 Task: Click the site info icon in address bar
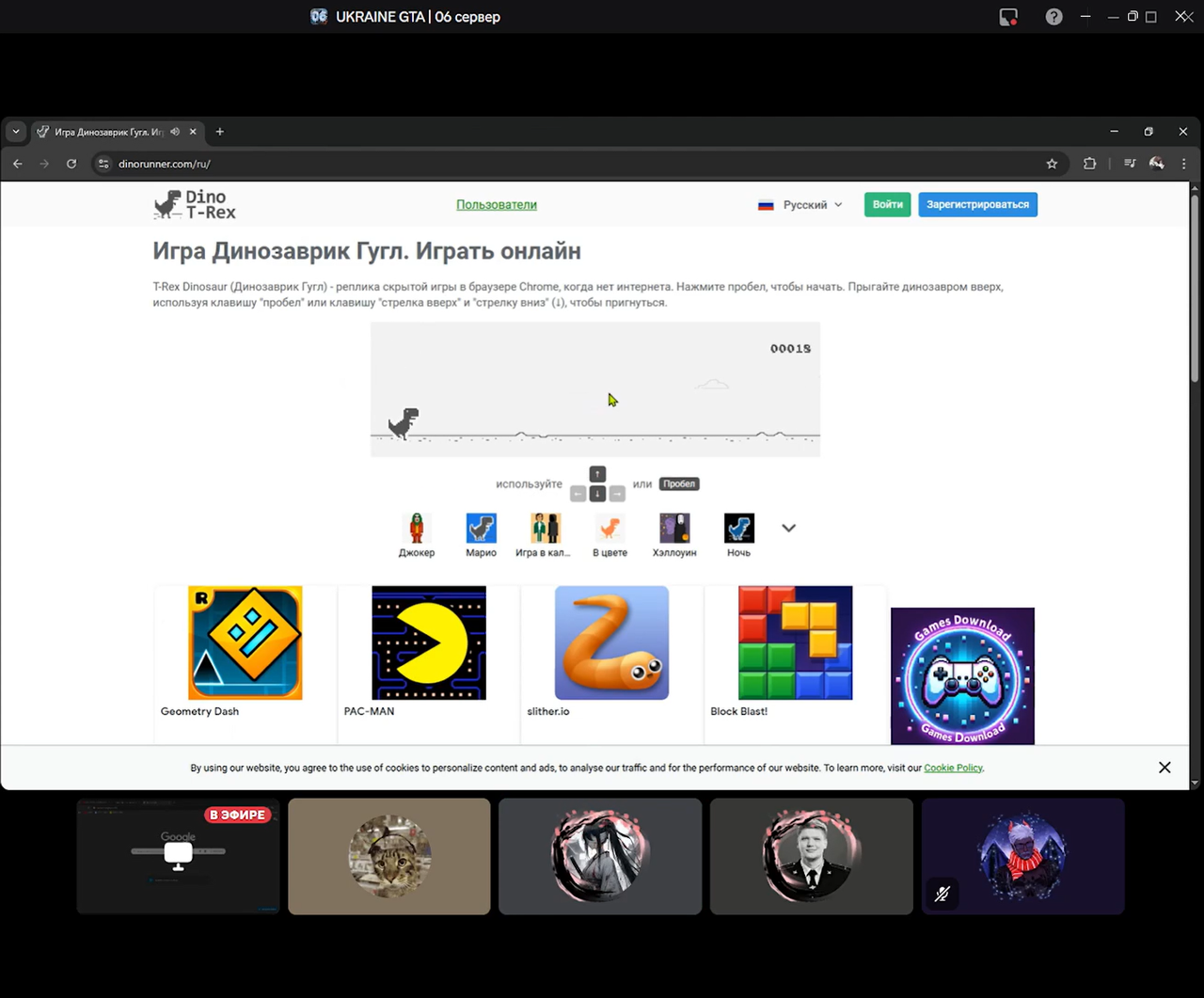(104, 164)
